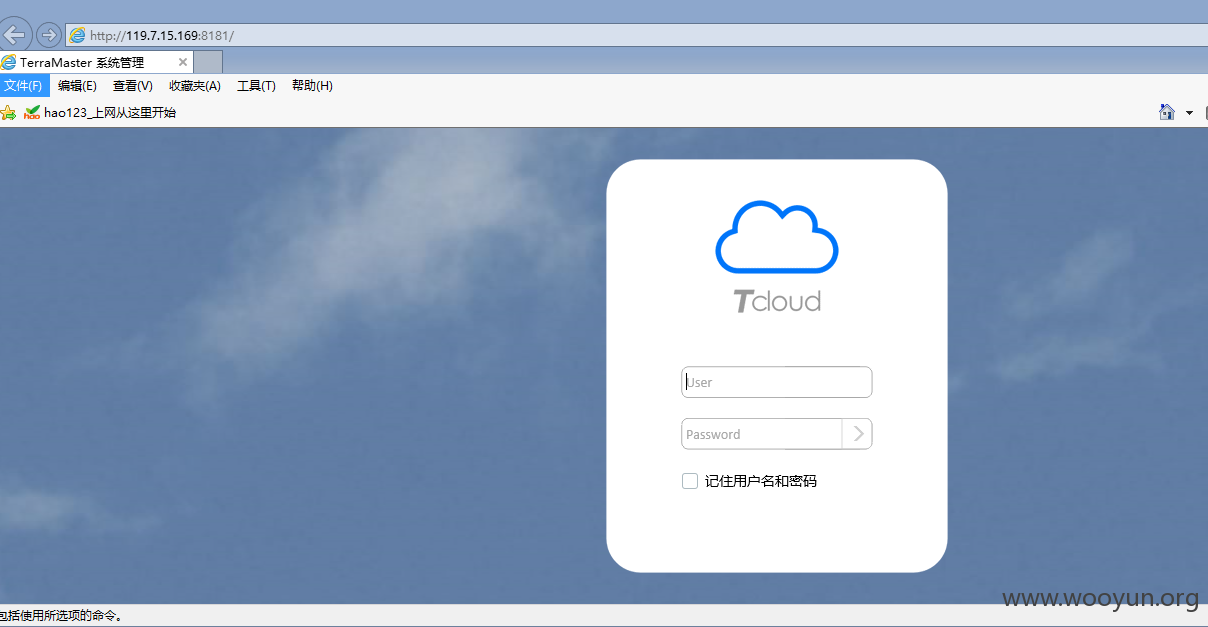1208x627 pixels.
Task: Click the favorites star icon
Action: click(8, 113)
